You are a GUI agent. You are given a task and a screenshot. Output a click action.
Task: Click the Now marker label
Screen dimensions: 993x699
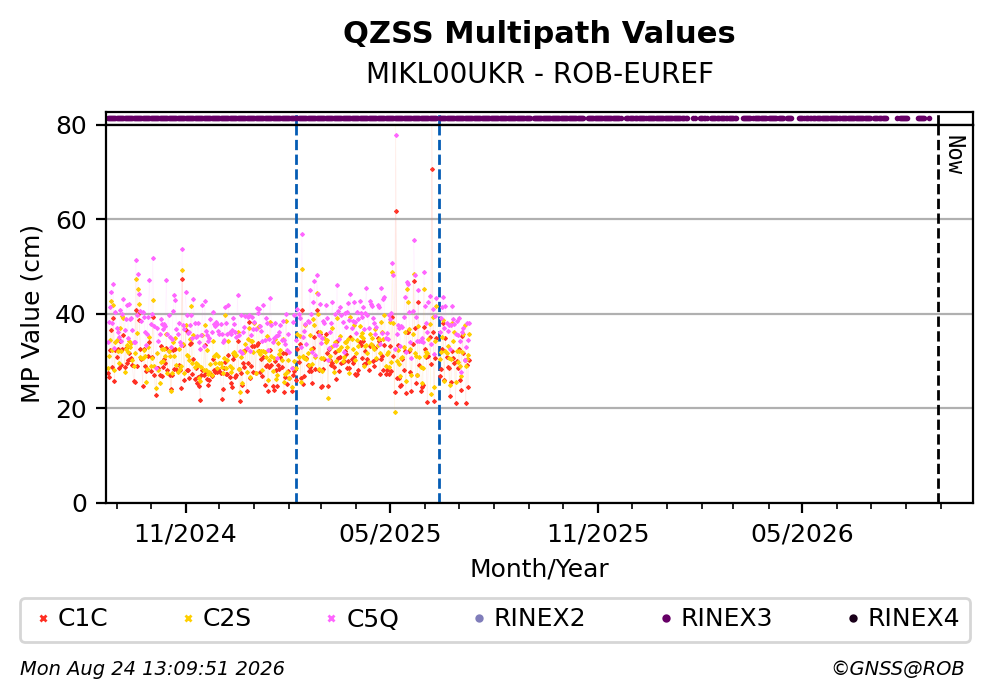956,155
